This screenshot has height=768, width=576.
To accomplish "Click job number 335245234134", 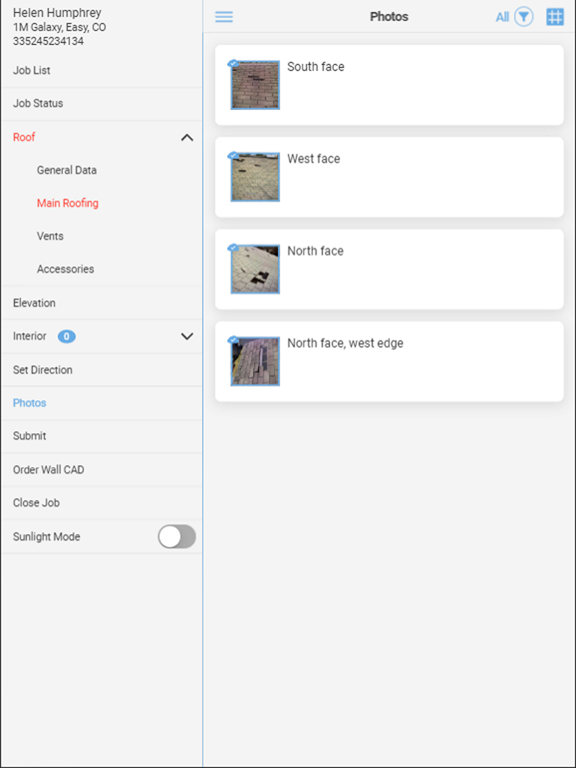I will (48, 41).
